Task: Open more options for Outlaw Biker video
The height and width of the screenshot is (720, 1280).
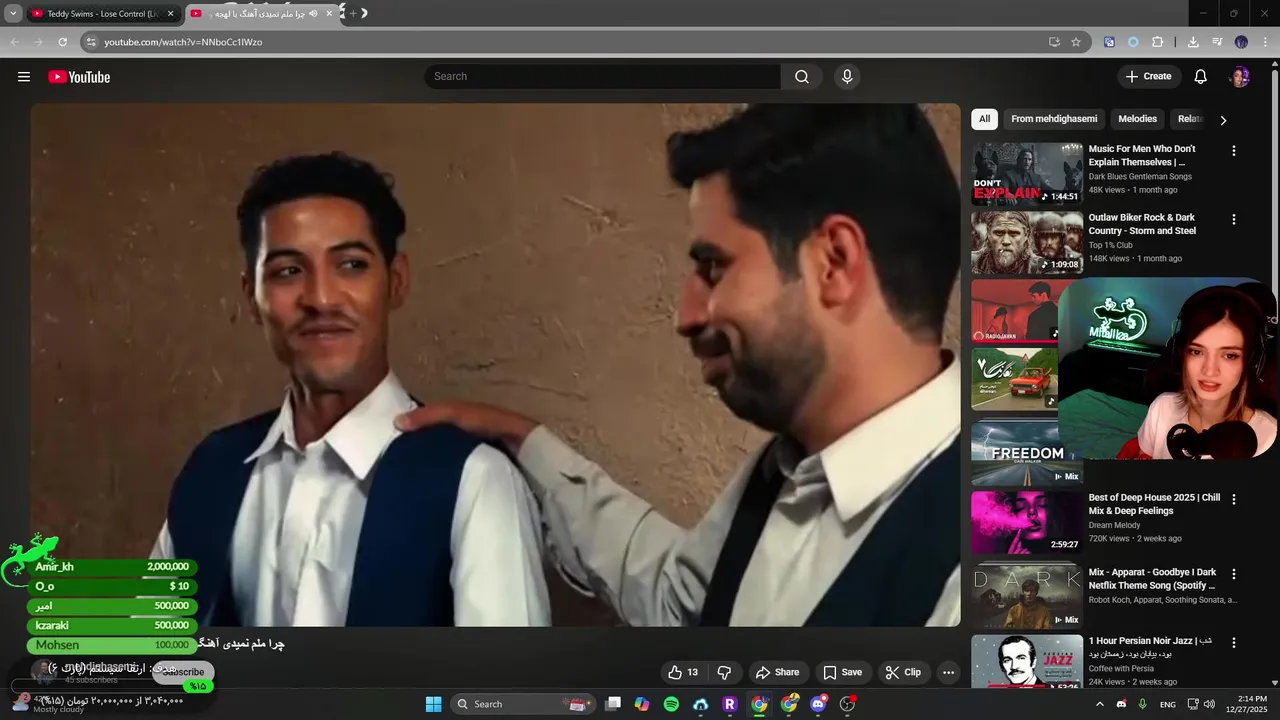Action: click(1233, 219)
